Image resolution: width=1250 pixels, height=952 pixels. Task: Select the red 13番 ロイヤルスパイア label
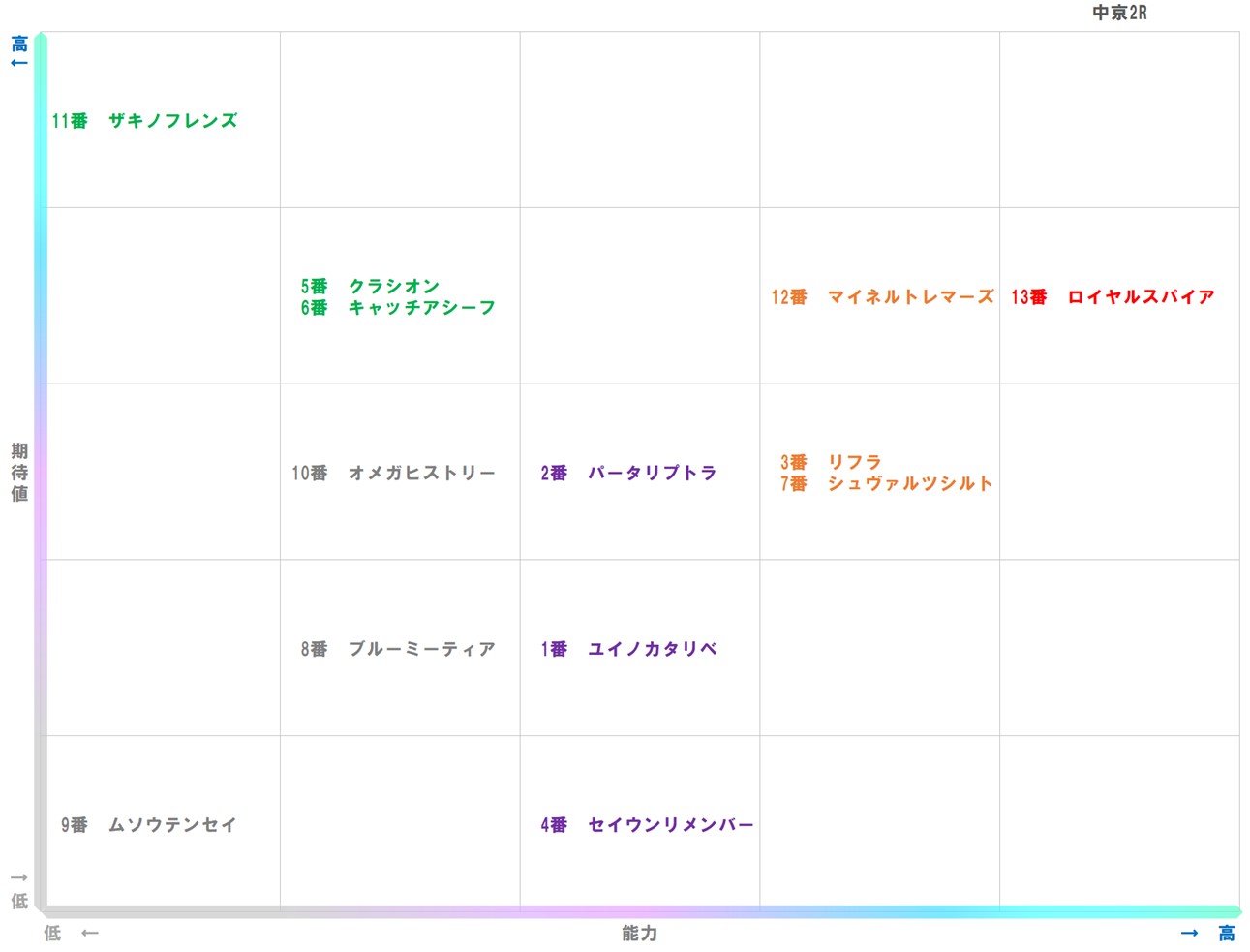(x=1112, y=297)
